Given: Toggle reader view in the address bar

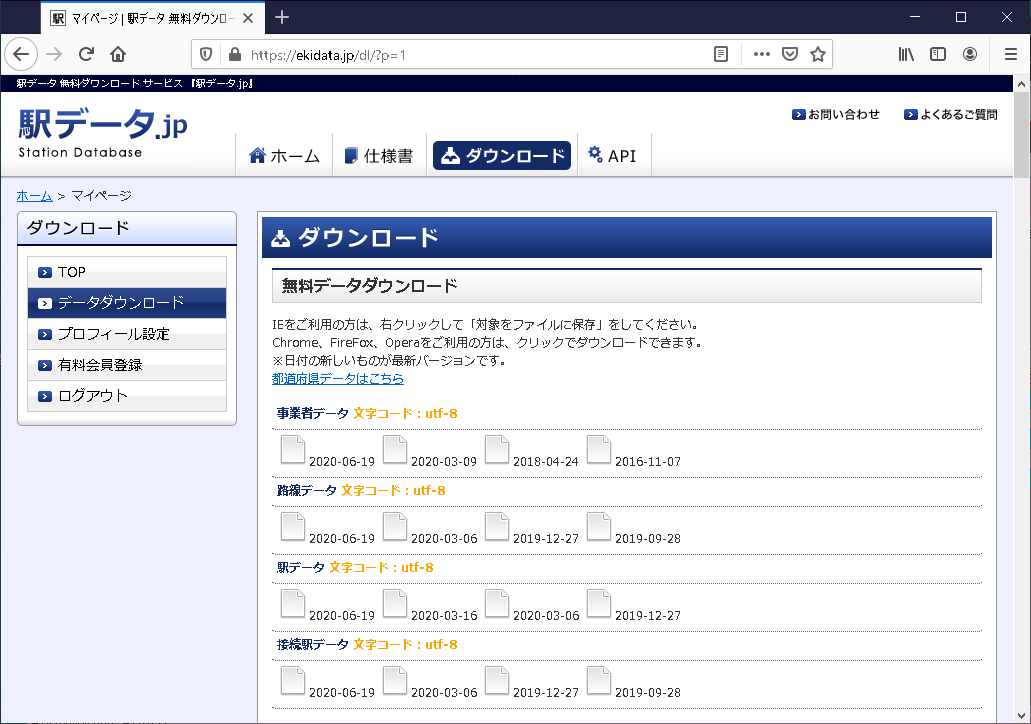Looking at the screenshot, I should click(721, 54).
